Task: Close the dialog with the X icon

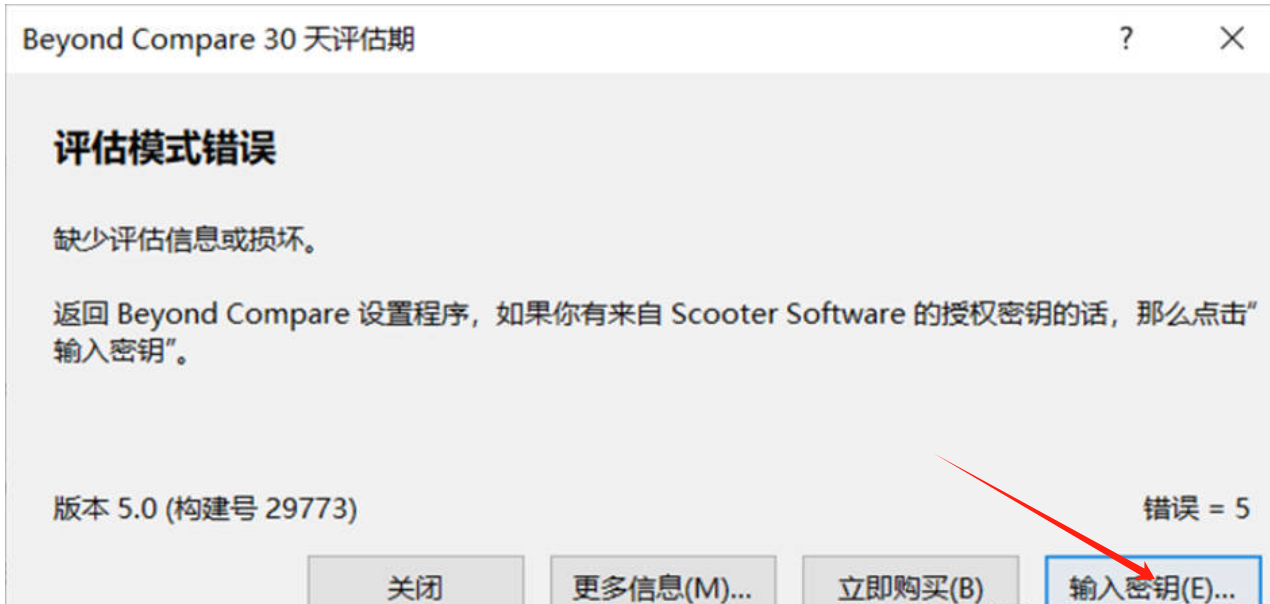Action: (x=1232, y=39)
